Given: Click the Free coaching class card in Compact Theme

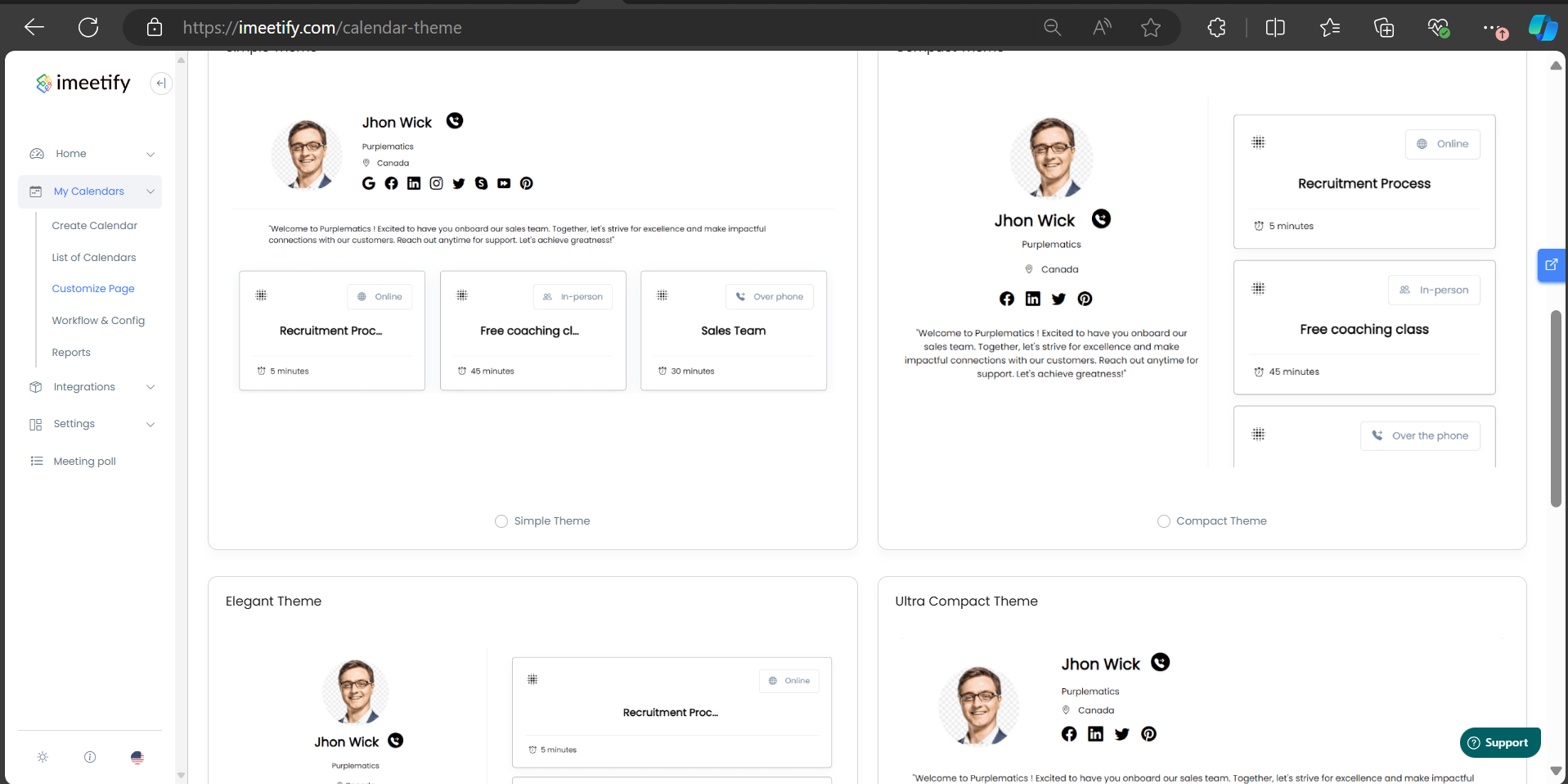Looking at the screenshot, I should (1364, 327).
